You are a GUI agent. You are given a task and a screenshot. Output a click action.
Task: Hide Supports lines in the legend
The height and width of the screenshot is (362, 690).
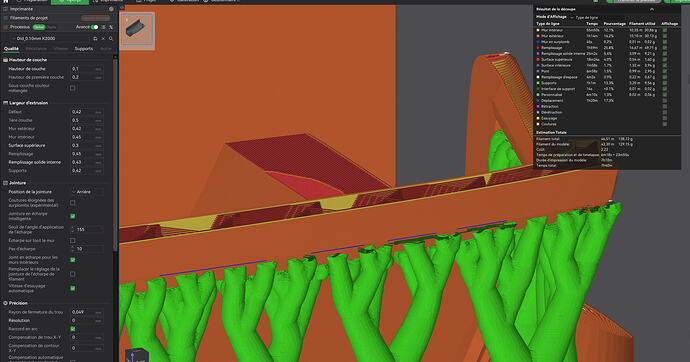click(x=664, y=83)
